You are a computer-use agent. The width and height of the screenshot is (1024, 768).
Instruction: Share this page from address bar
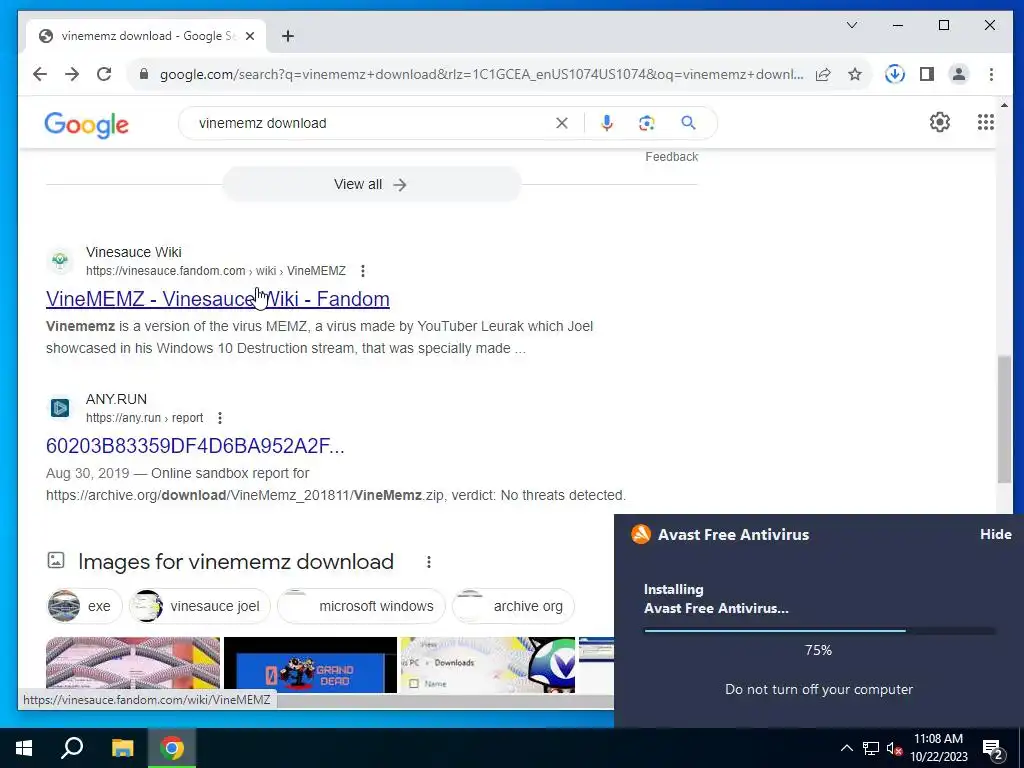[823, 74]
